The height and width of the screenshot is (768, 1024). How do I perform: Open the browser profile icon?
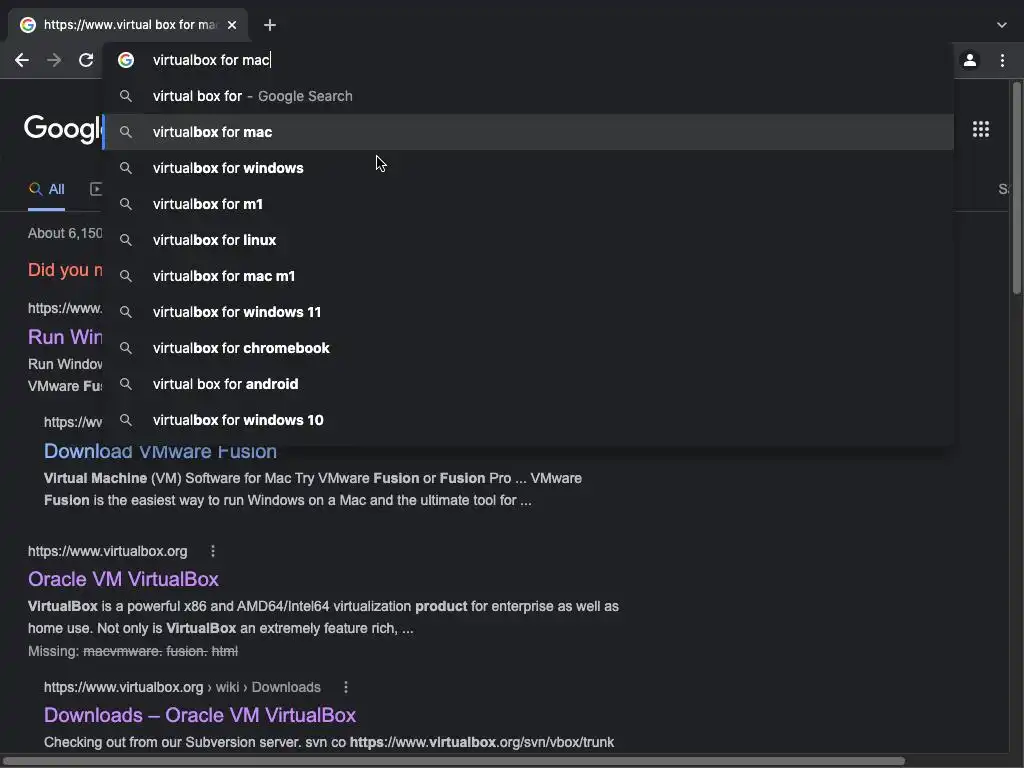click(x=970, y=60)
